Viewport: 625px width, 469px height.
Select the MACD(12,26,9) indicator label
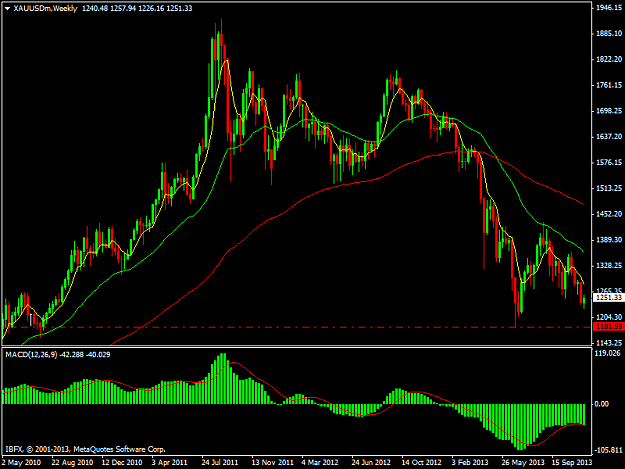click(31, 354)
